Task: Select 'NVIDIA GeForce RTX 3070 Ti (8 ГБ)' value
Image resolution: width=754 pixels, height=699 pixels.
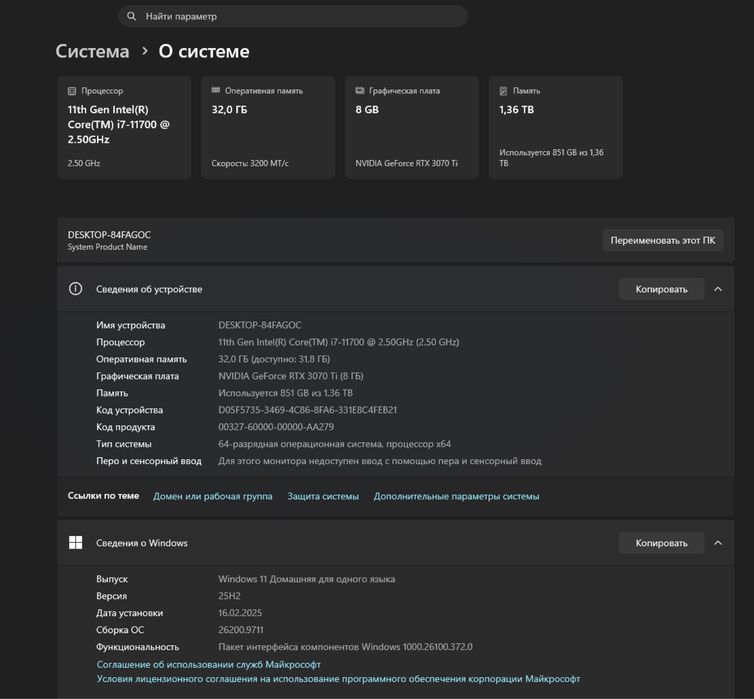Action: point(291,376)
